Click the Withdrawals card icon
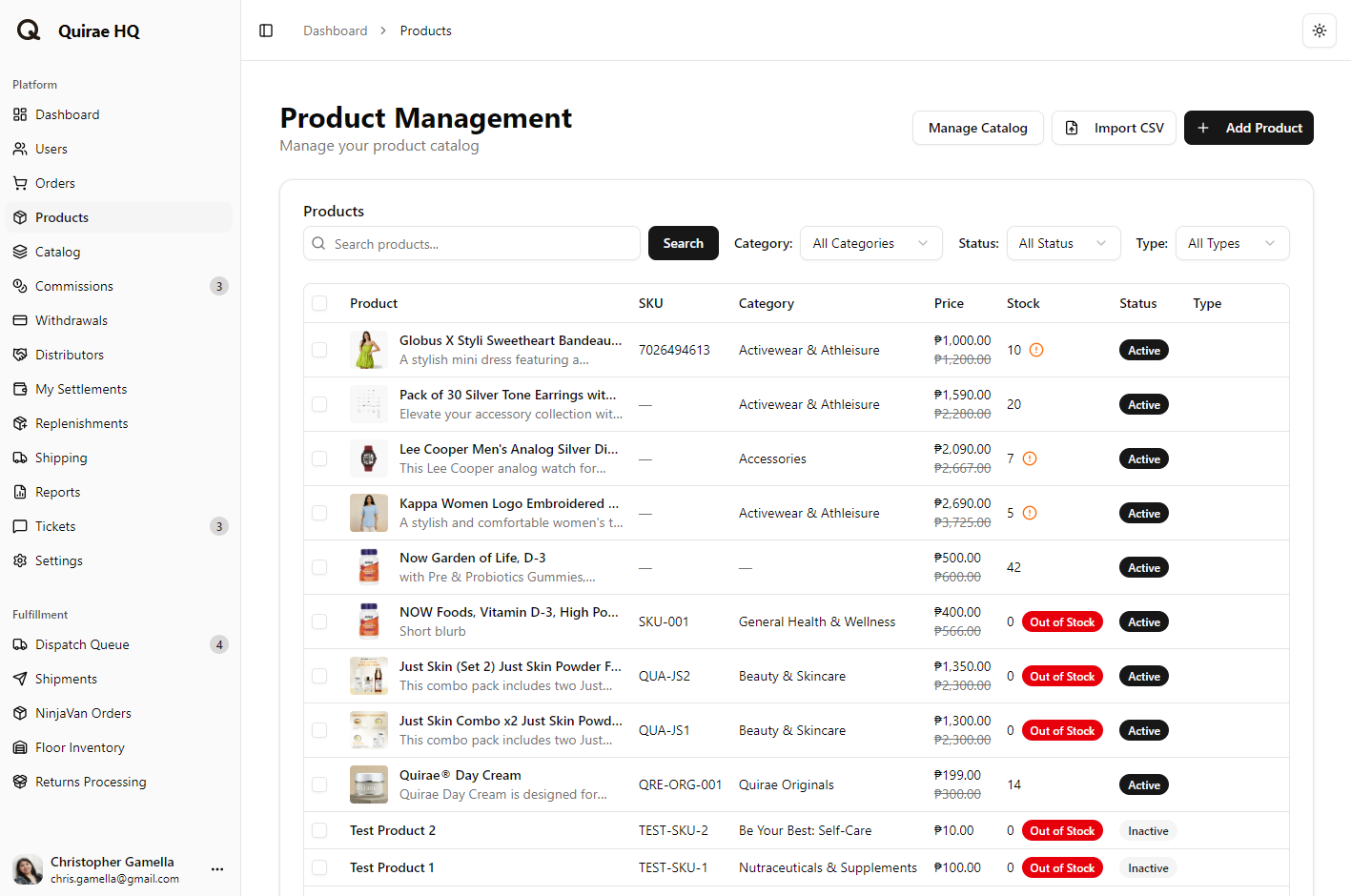Viewport: 1351px width, 896px height. click(x=20, y=320)
